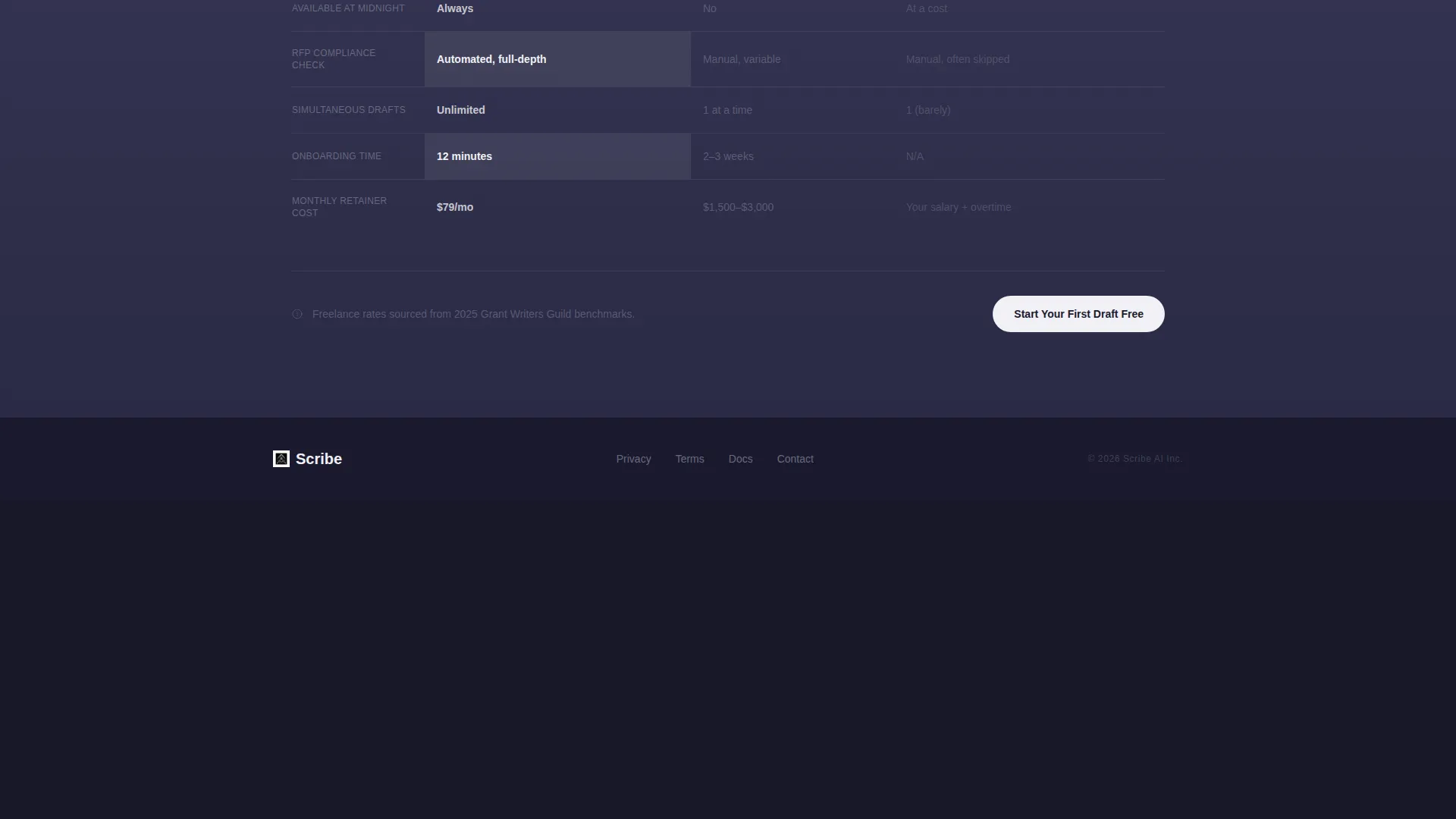The width and height of the screenshot is (1456, 819).
Task: Open the Privacy footer link
Action: [633, 459]
